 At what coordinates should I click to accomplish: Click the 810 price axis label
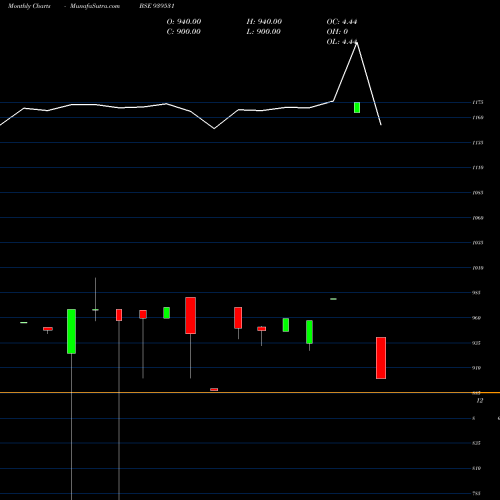477,468
